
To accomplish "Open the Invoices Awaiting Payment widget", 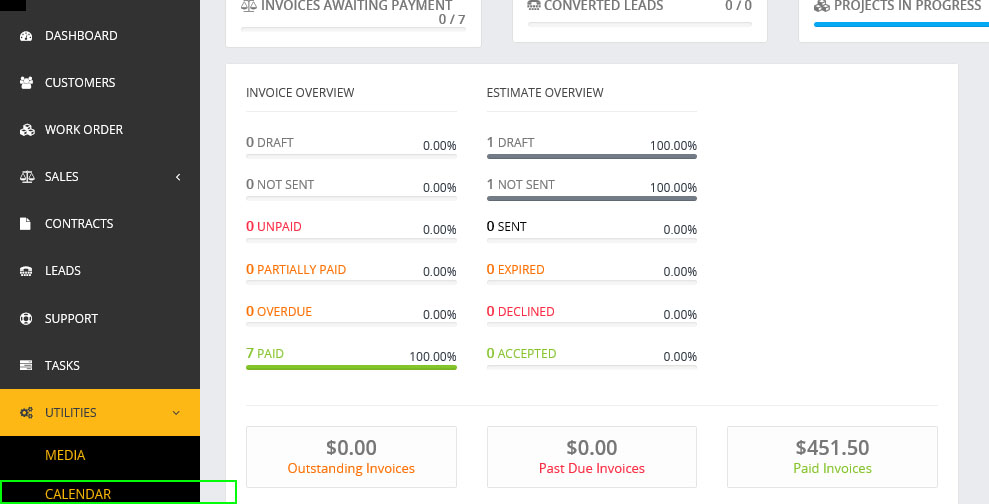I will 353,14.
